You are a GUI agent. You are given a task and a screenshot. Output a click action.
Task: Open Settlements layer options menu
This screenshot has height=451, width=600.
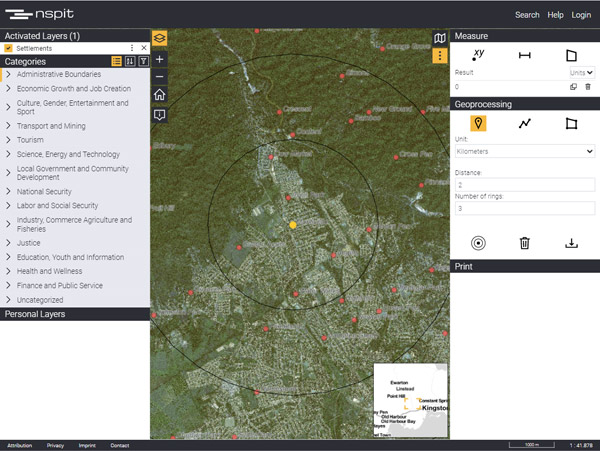click(x=132, y=48)
